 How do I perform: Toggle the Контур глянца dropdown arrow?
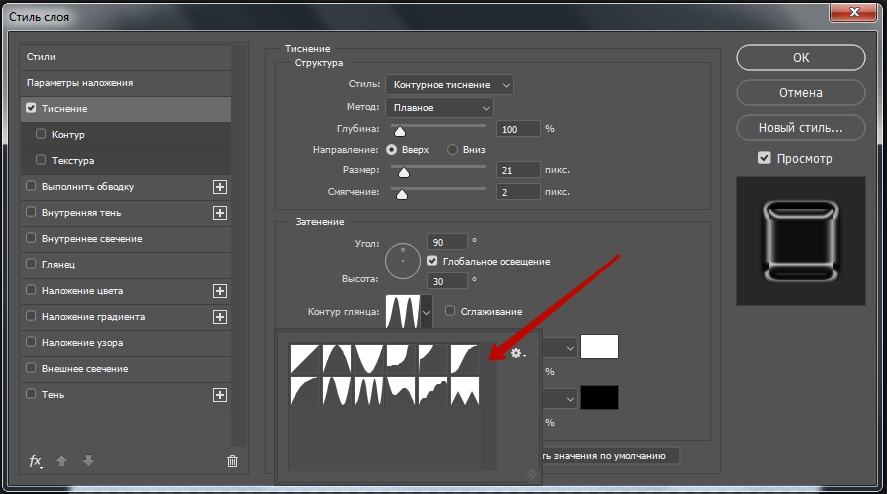coord(427,312)
